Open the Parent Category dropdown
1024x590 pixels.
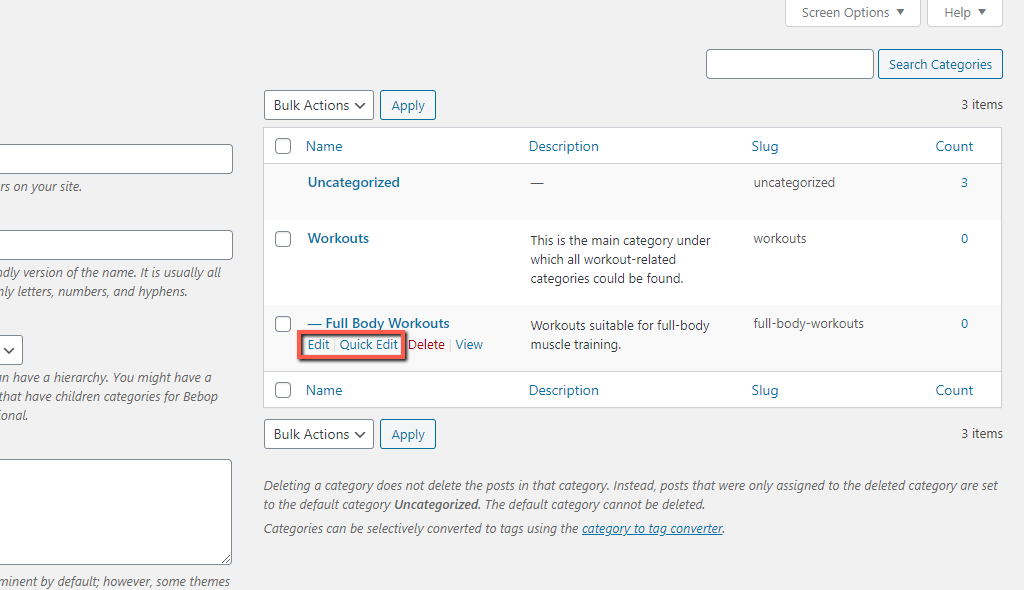(11, 350)
